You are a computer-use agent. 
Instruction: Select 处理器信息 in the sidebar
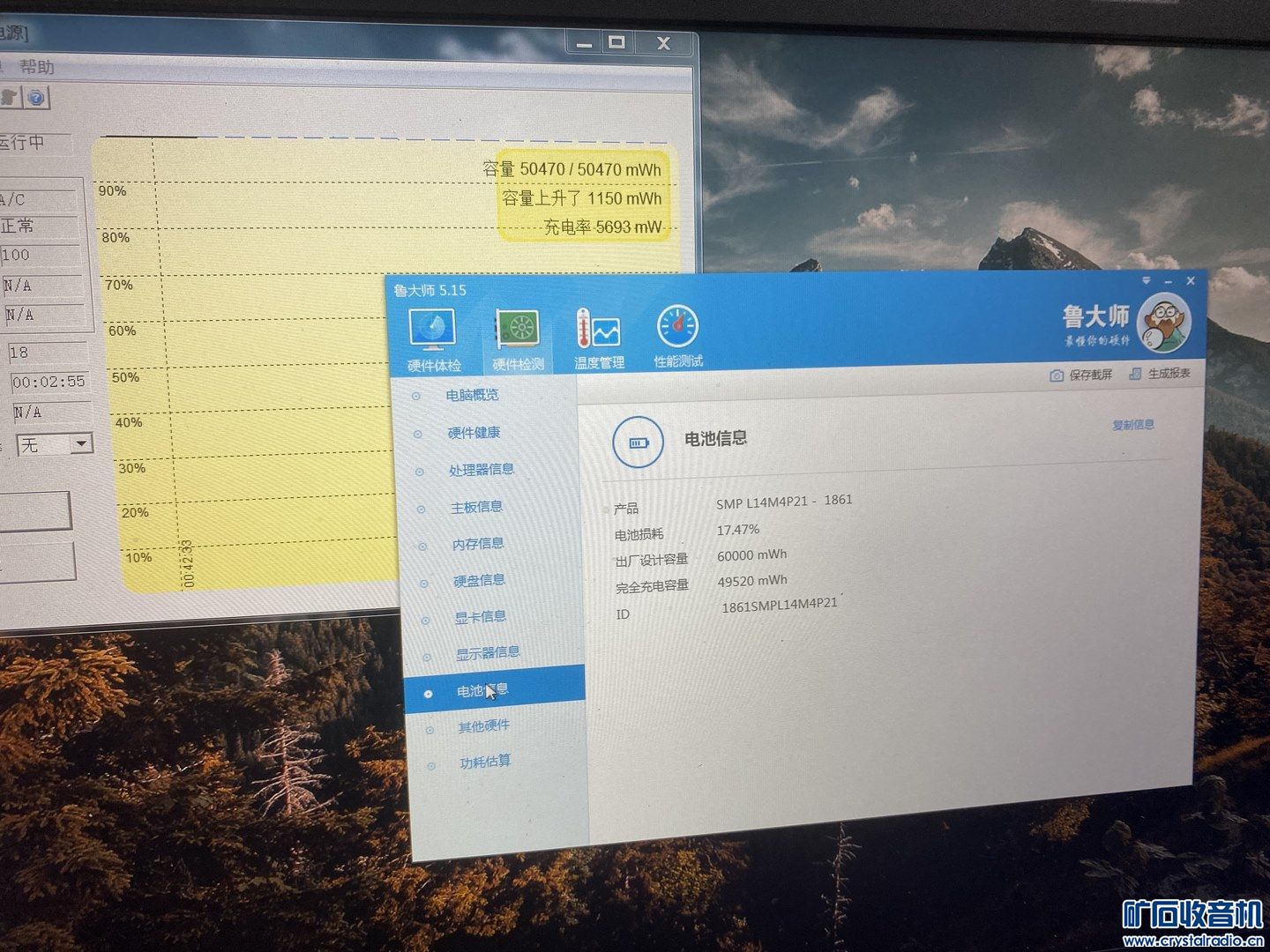pos(482,470)
